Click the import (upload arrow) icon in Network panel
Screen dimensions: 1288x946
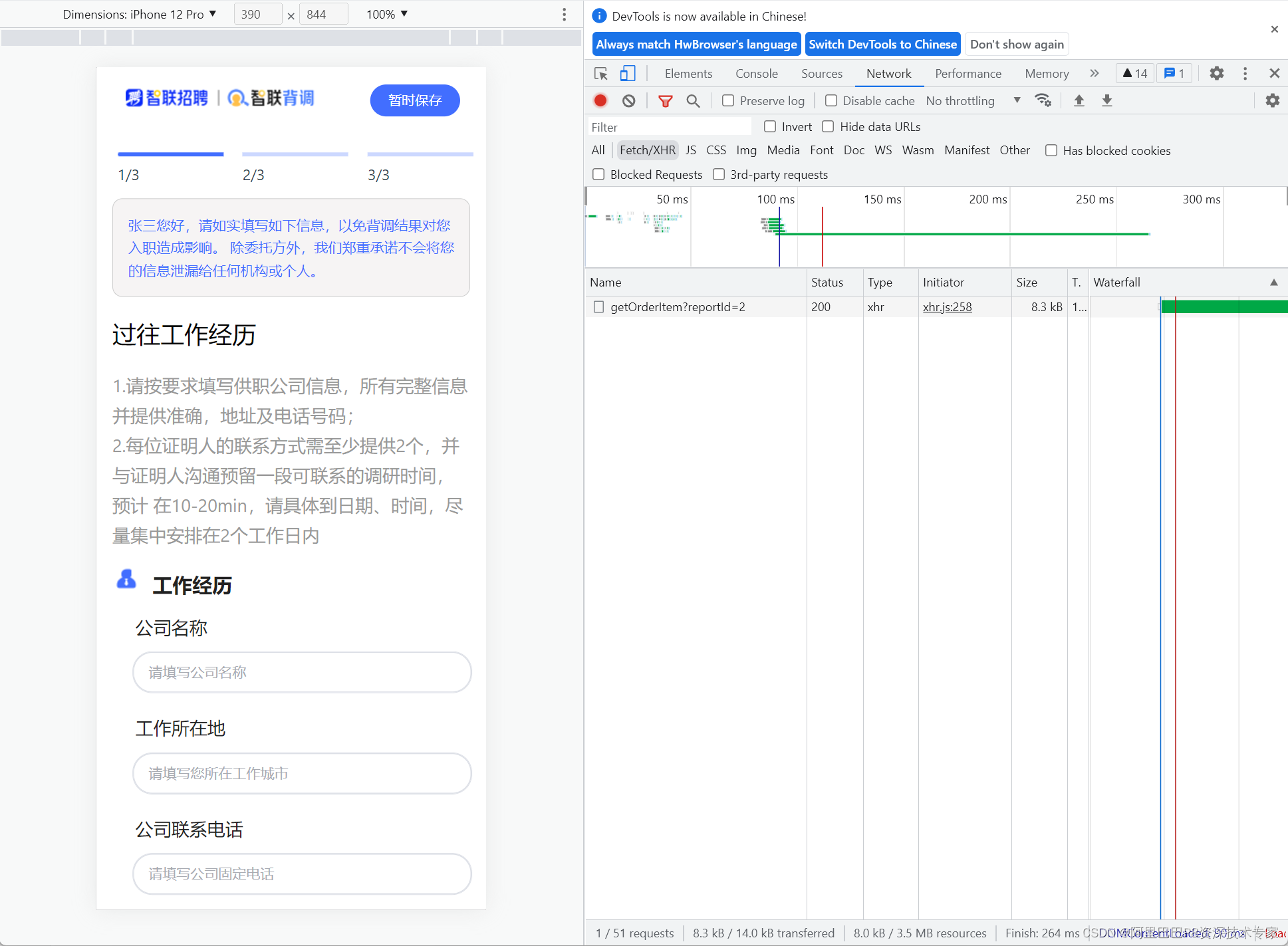point(1079,101)
